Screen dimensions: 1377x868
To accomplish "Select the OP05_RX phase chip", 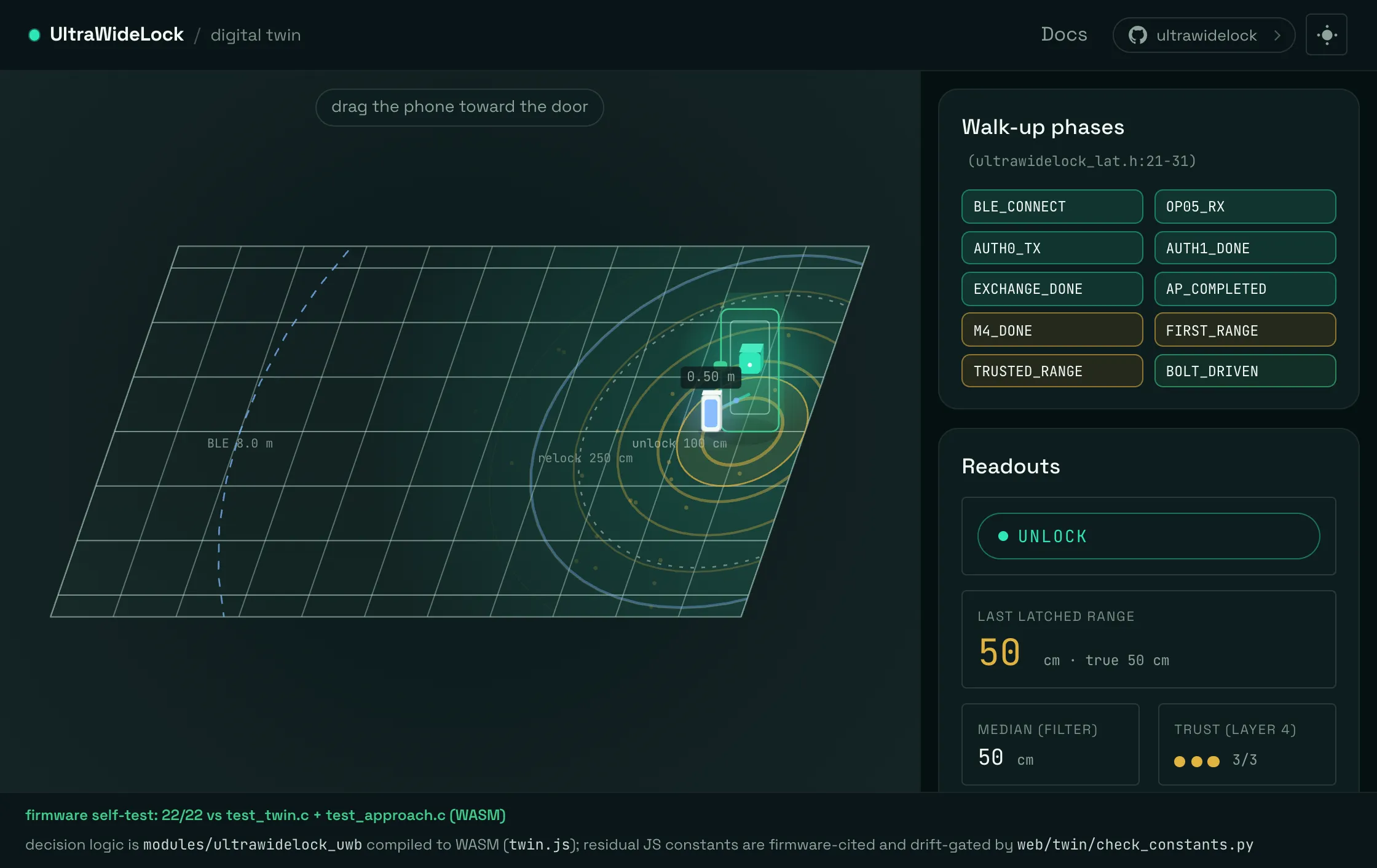I will tap(1245, 207).
